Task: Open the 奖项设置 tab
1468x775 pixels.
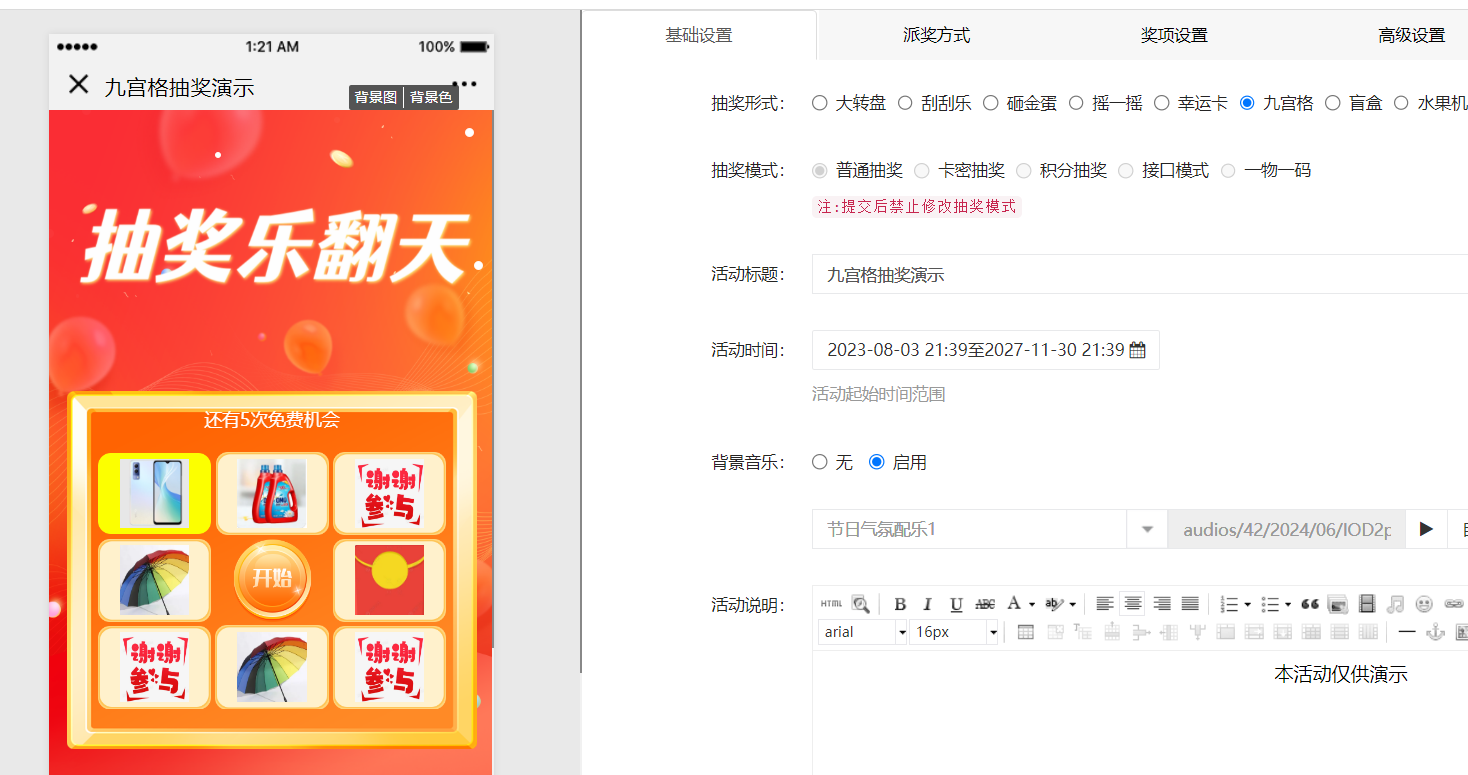Action: (1174, 36)
